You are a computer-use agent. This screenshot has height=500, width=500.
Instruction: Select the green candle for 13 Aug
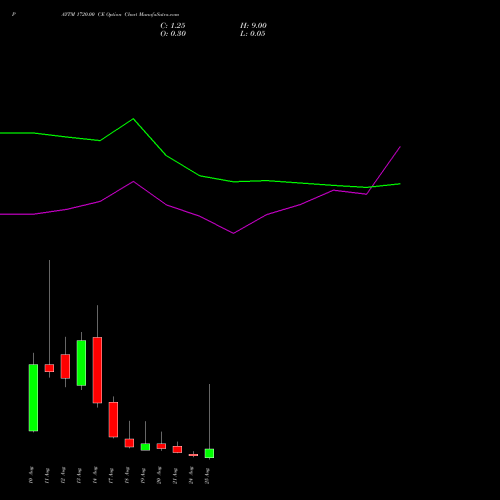pyautogui.click(x=81, y=363)
